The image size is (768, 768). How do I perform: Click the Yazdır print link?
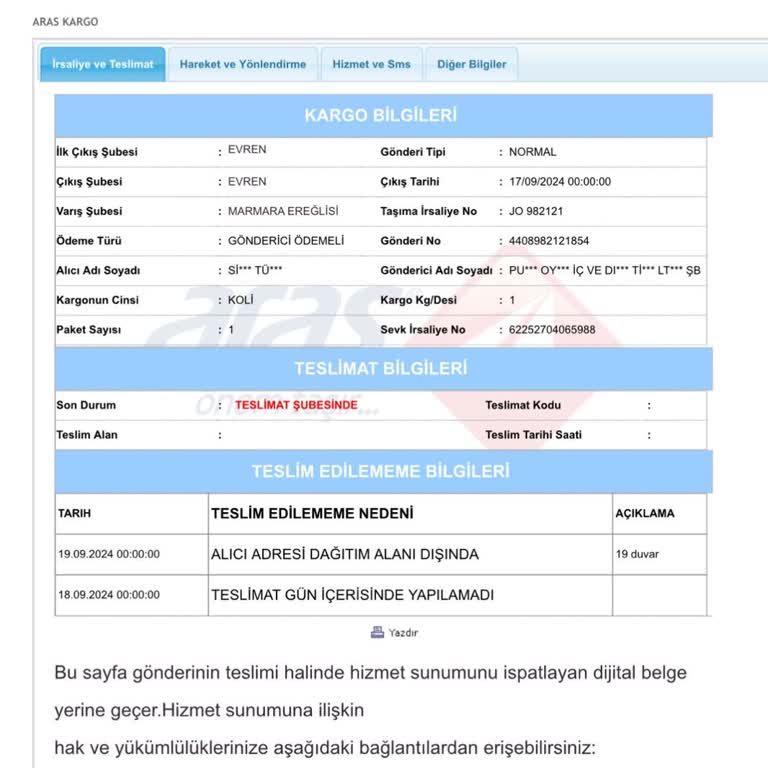403,633
